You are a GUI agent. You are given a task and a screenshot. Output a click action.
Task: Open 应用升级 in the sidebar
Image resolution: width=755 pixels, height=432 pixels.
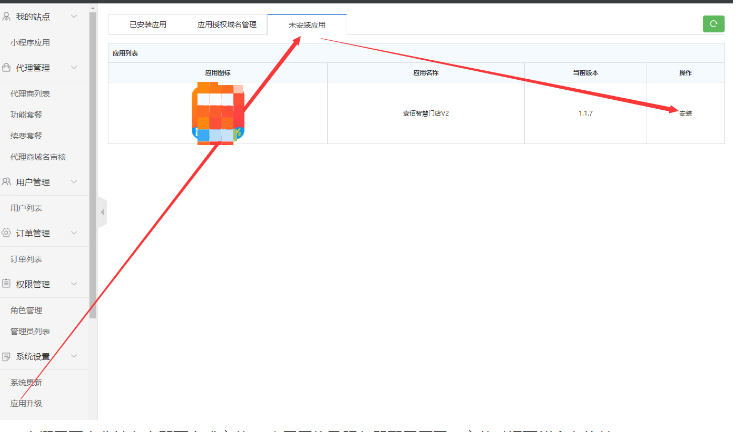26,404
